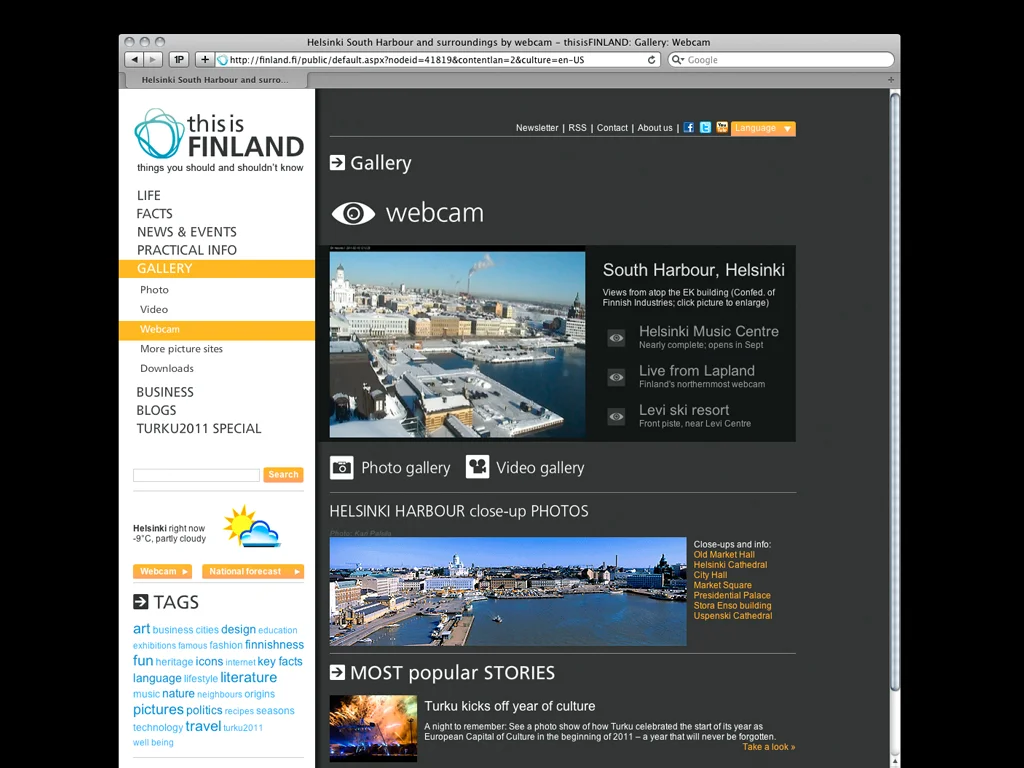Image resolution: width=1024 pixels, height=768 pixels.
Task: Select the GALLERY menu item
Action: [217, 268]
